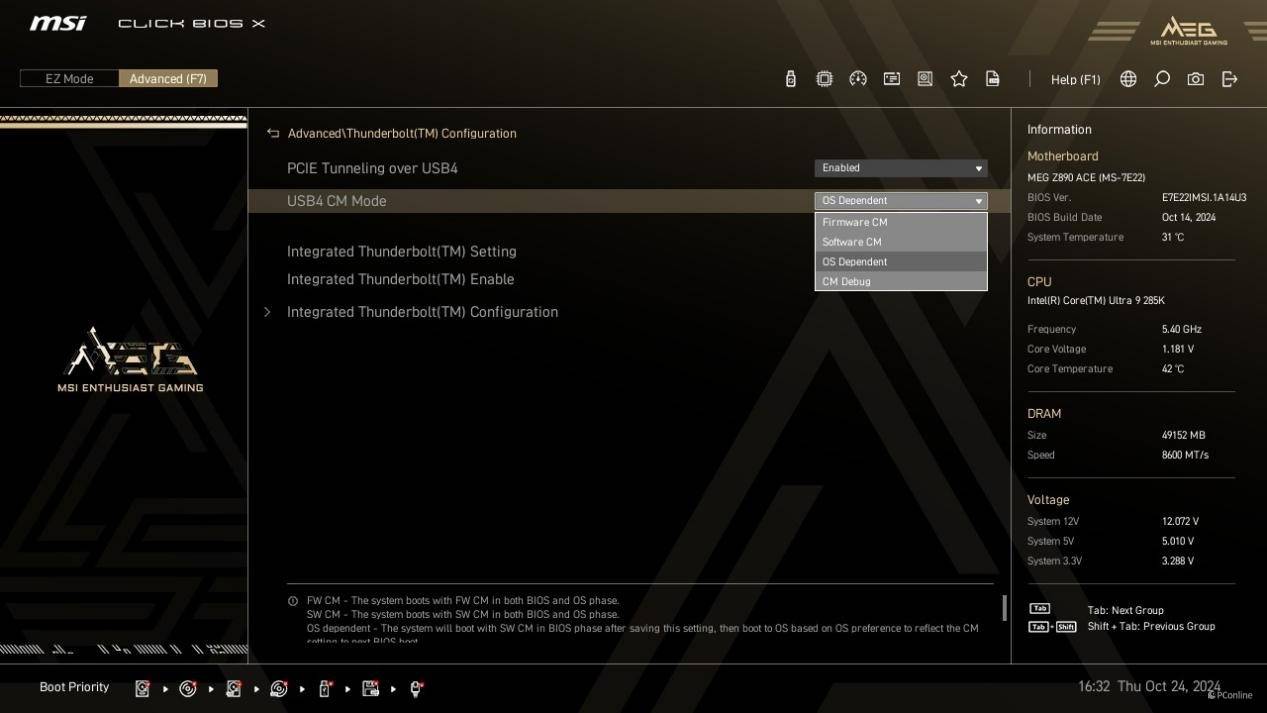This screenshot has height=713, width=1267.
Task: Collapse the USB4 CM Mode dropdown
Action: click(x=901, y=201)
